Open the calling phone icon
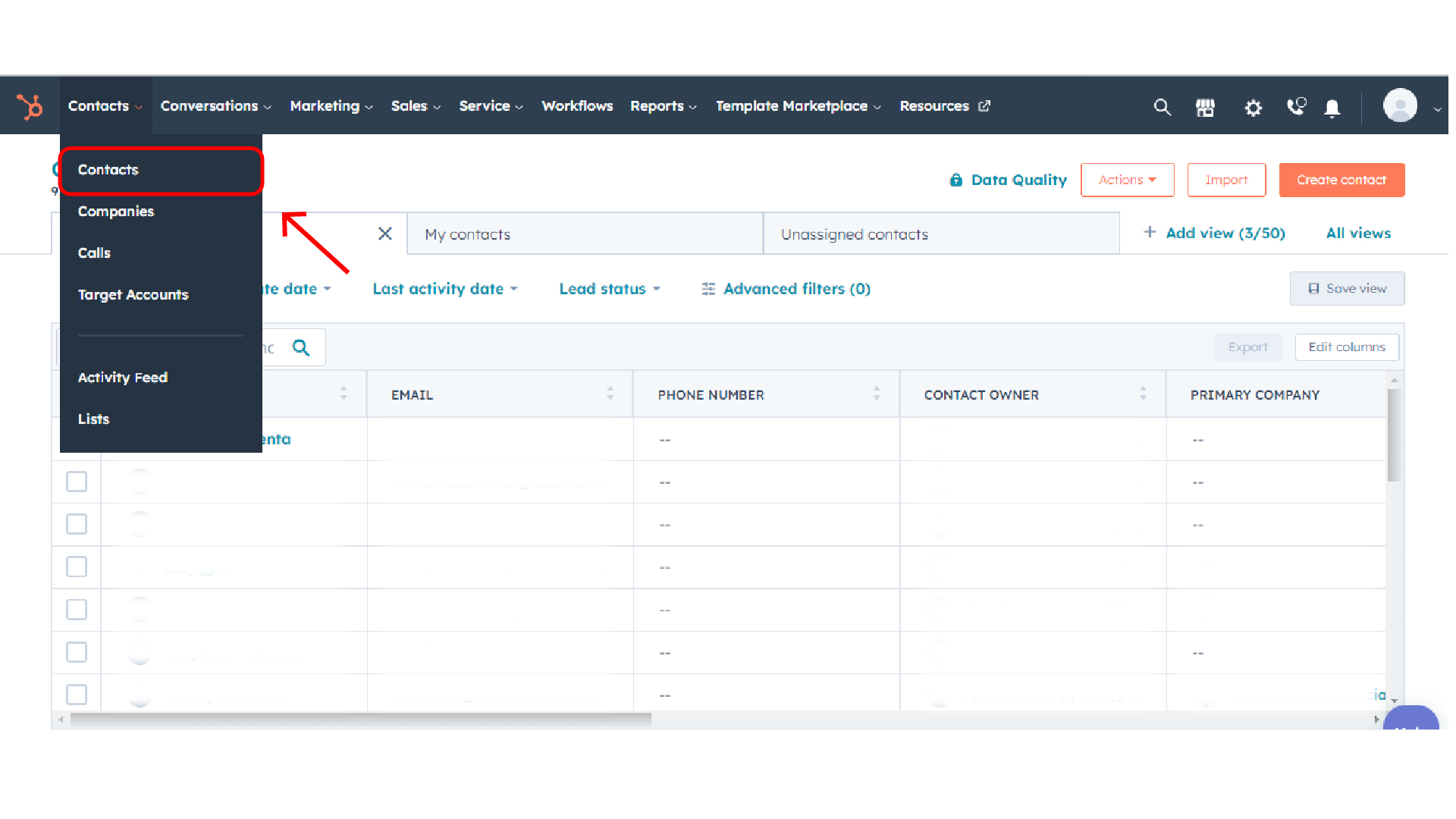This screenshot has height=819, width=1456. (1297, 106)
